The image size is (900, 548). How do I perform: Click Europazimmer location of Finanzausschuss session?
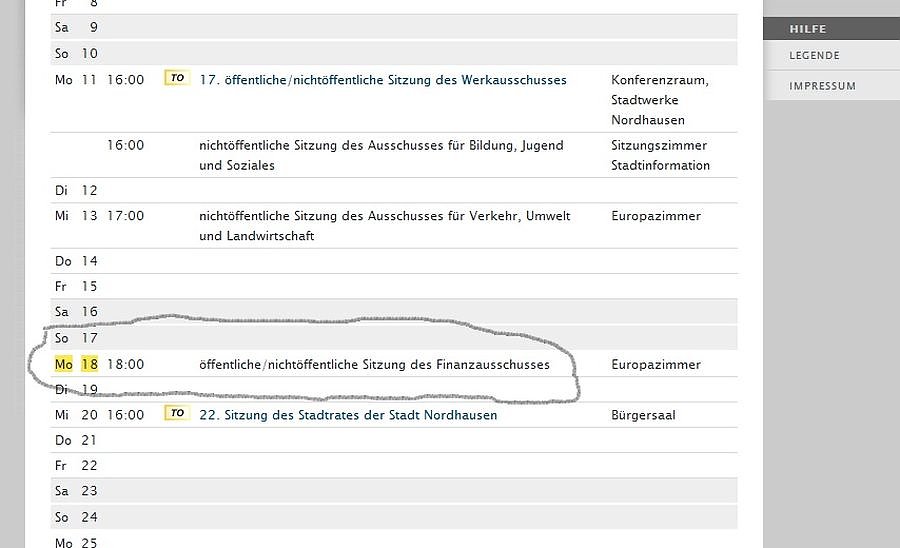tap(656, 365)
